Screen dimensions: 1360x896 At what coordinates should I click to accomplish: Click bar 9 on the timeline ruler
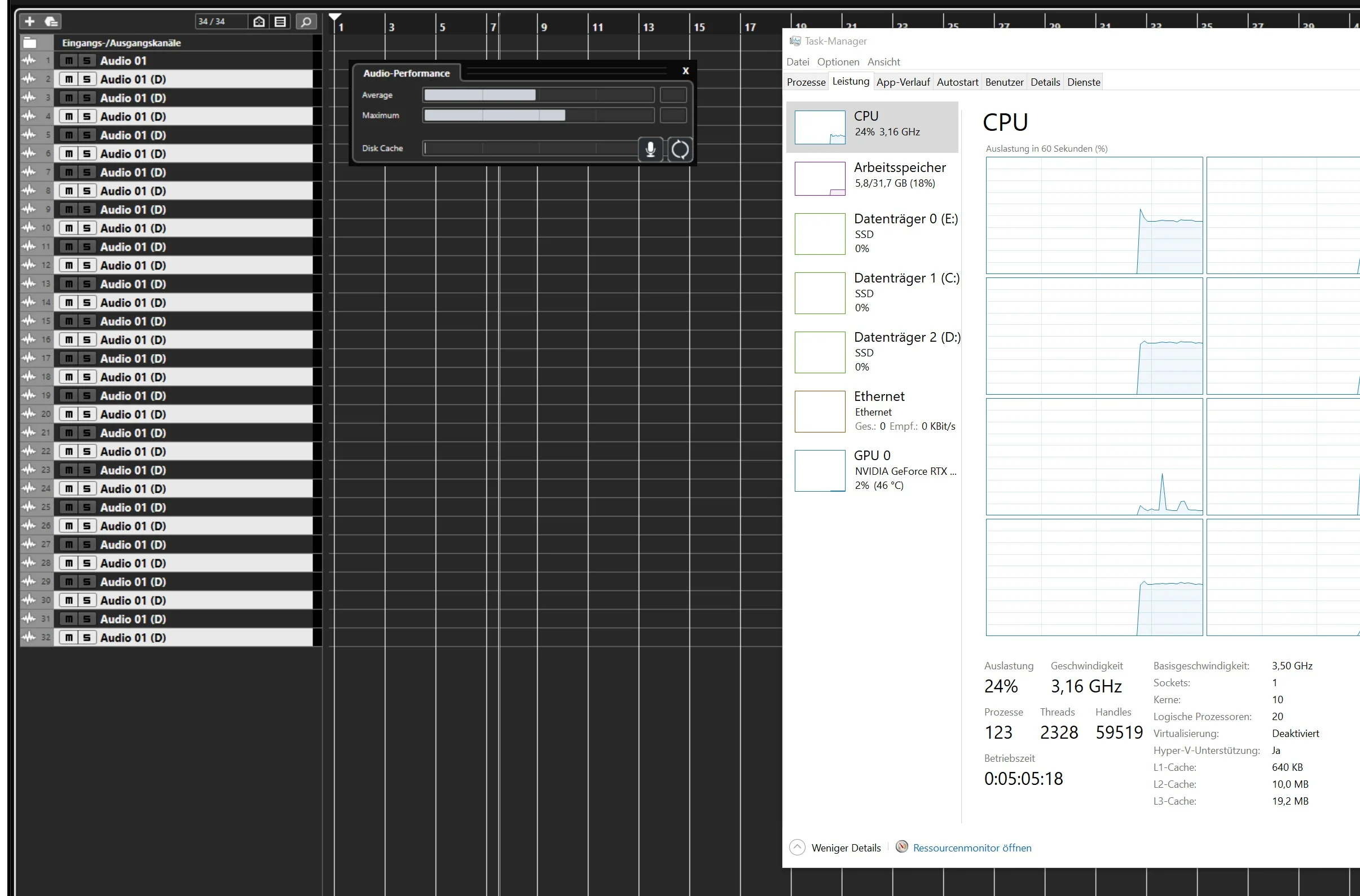click(544, 27)
